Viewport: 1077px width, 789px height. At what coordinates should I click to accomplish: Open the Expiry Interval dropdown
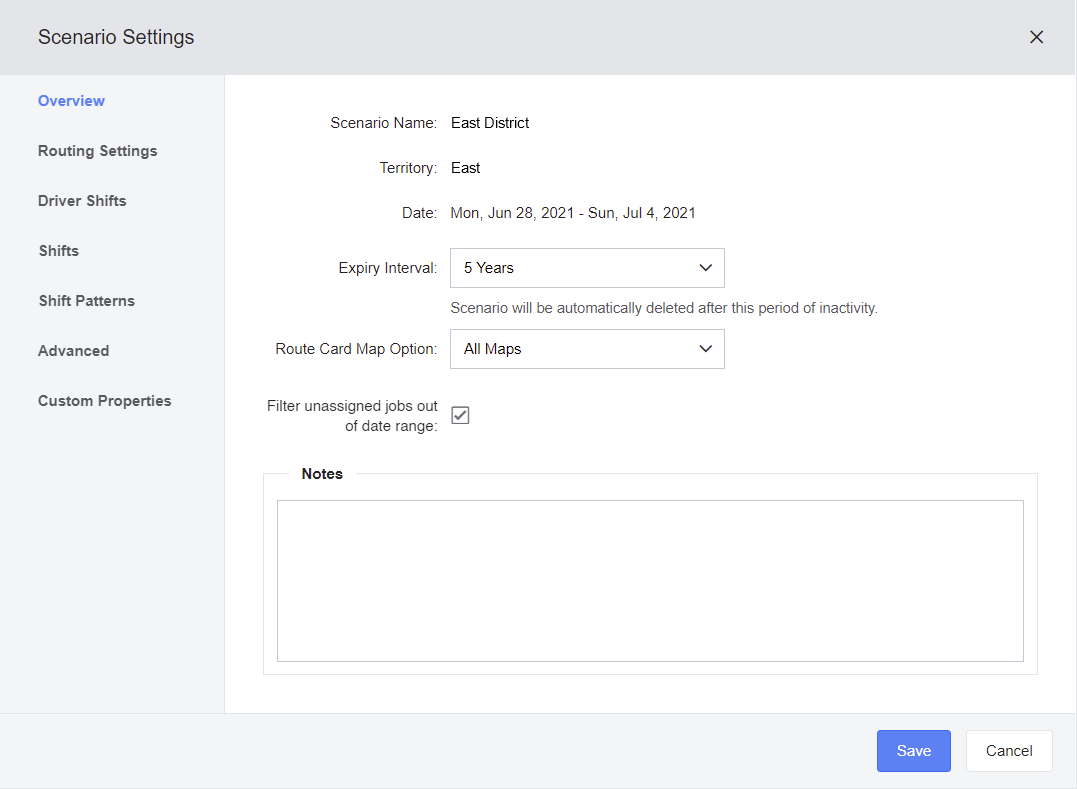point(587,268)
